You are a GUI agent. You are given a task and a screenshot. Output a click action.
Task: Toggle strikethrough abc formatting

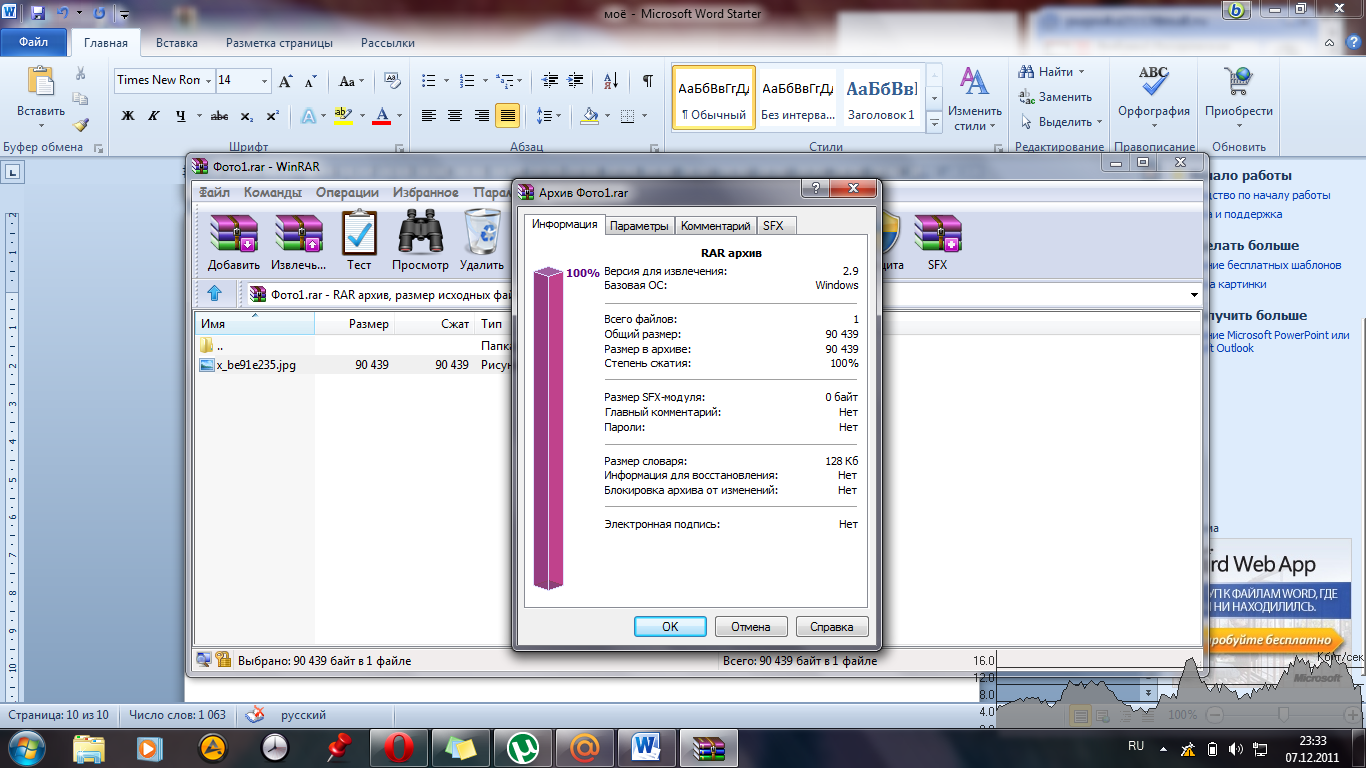[220, 116]
